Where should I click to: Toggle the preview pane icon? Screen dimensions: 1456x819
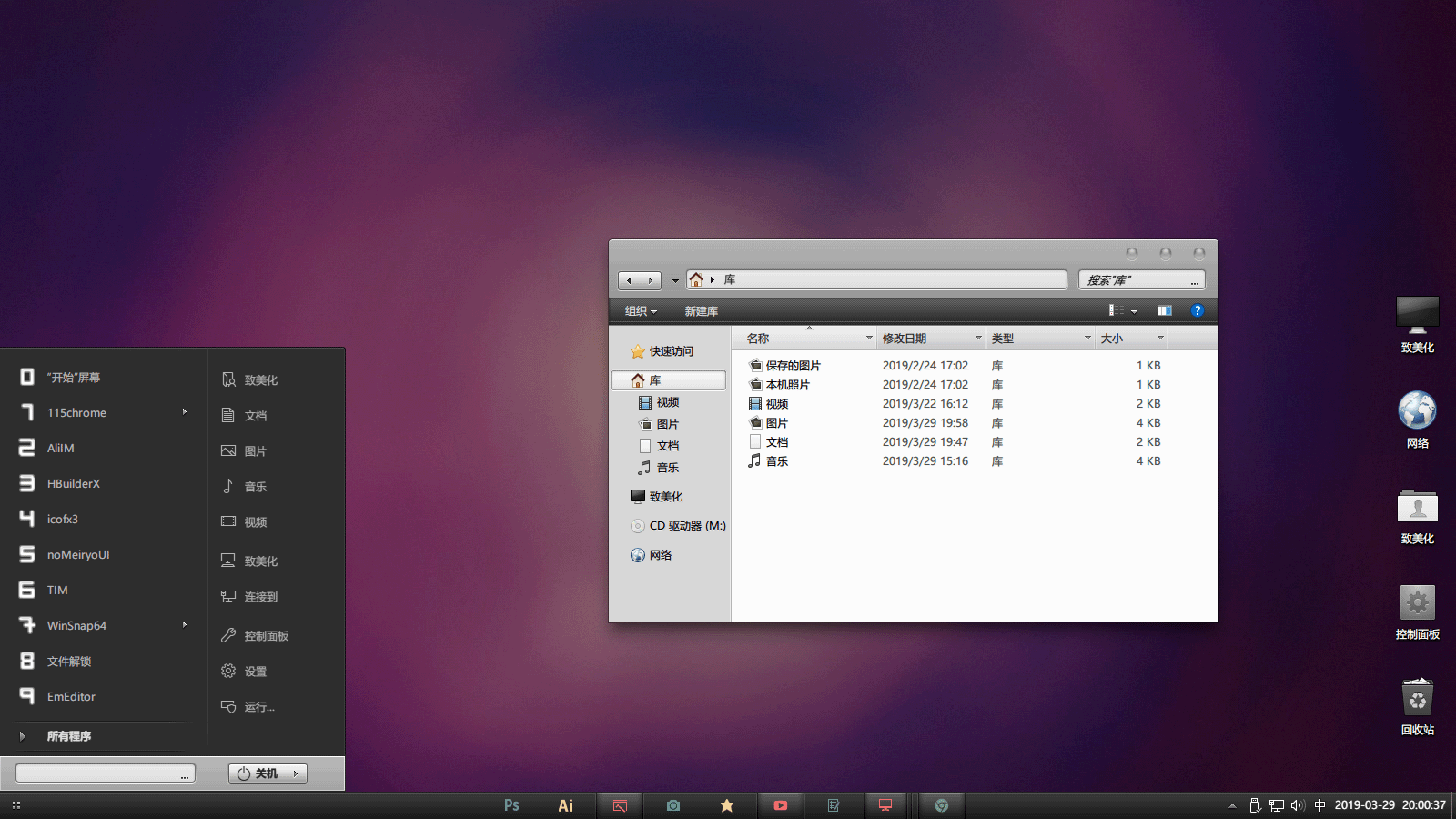tap(1164, 310)
